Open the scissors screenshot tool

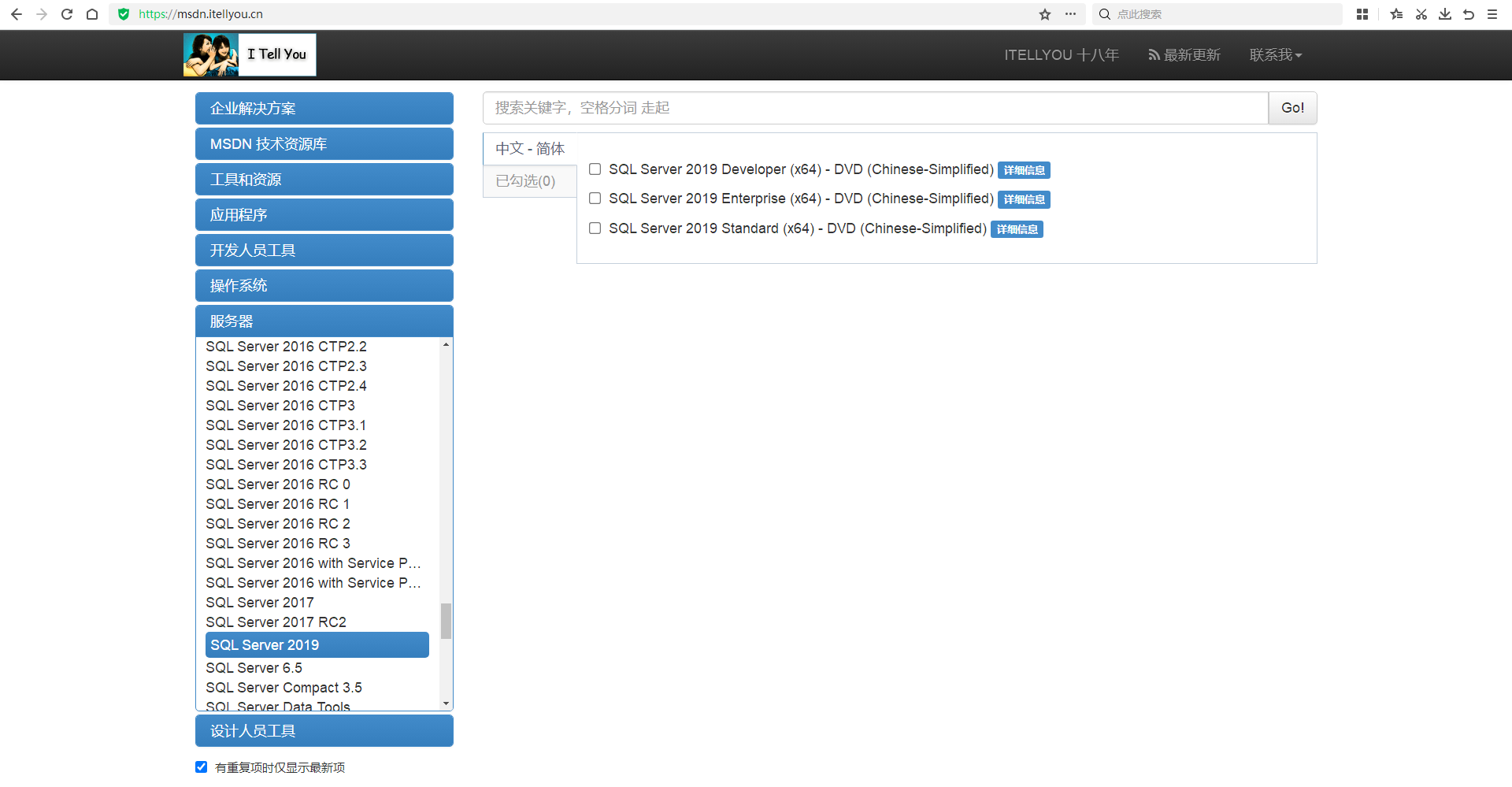click(1421, 14)
